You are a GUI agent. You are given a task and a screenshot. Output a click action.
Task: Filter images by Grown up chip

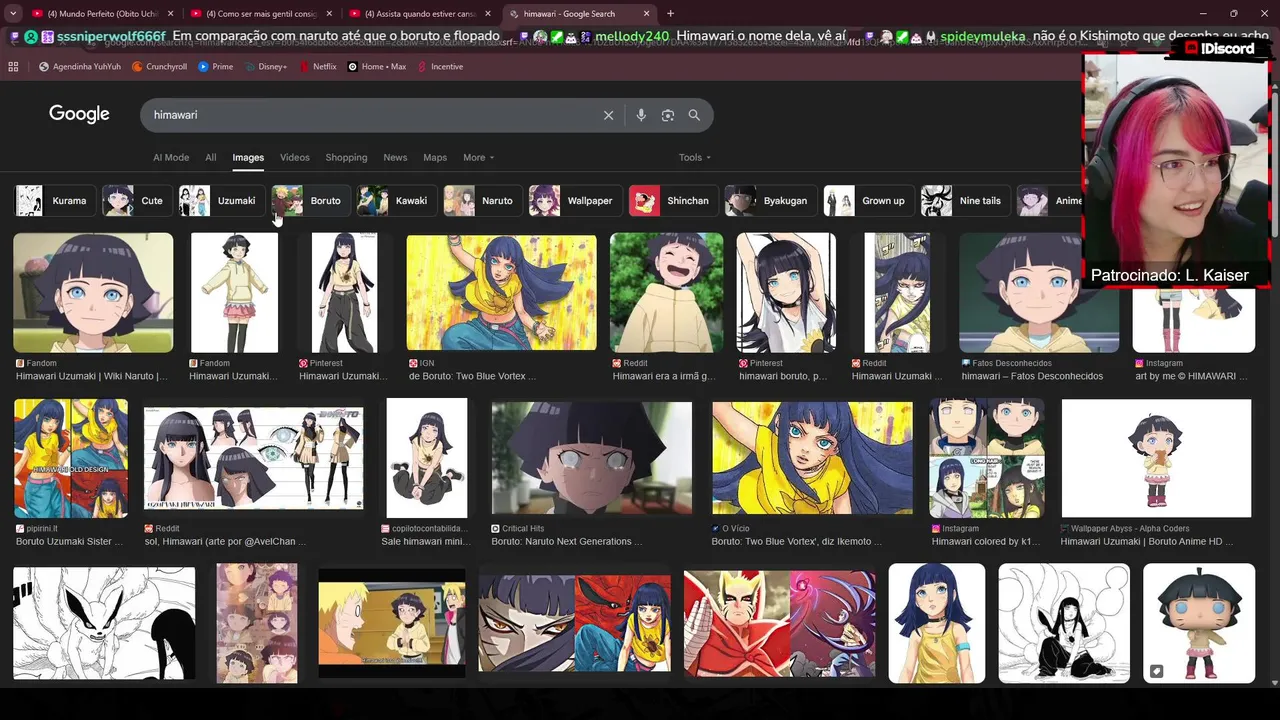tap(868, 200)
